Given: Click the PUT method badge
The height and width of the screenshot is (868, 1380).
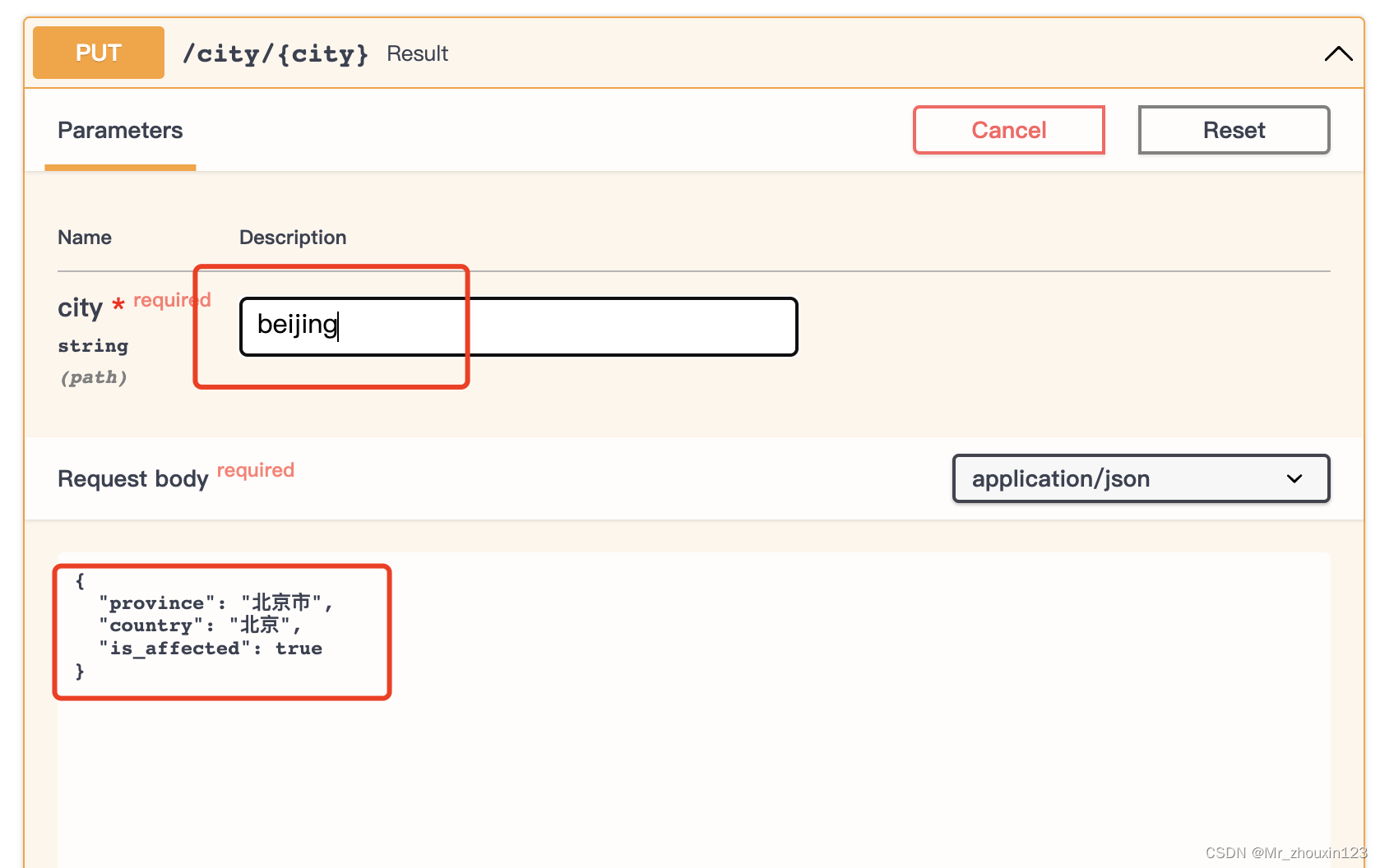Looking at the screenshot, I should (x=97, y=52).
